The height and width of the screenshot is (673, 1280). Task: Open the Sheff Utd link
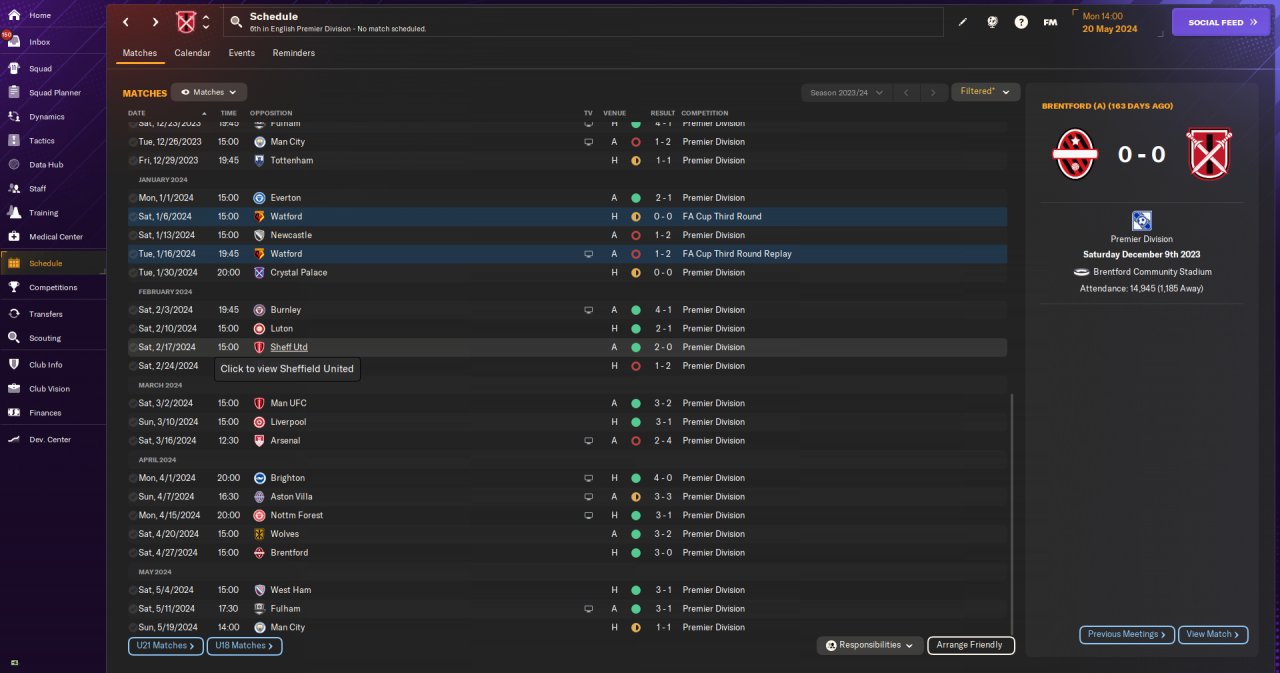pos(289,347)
